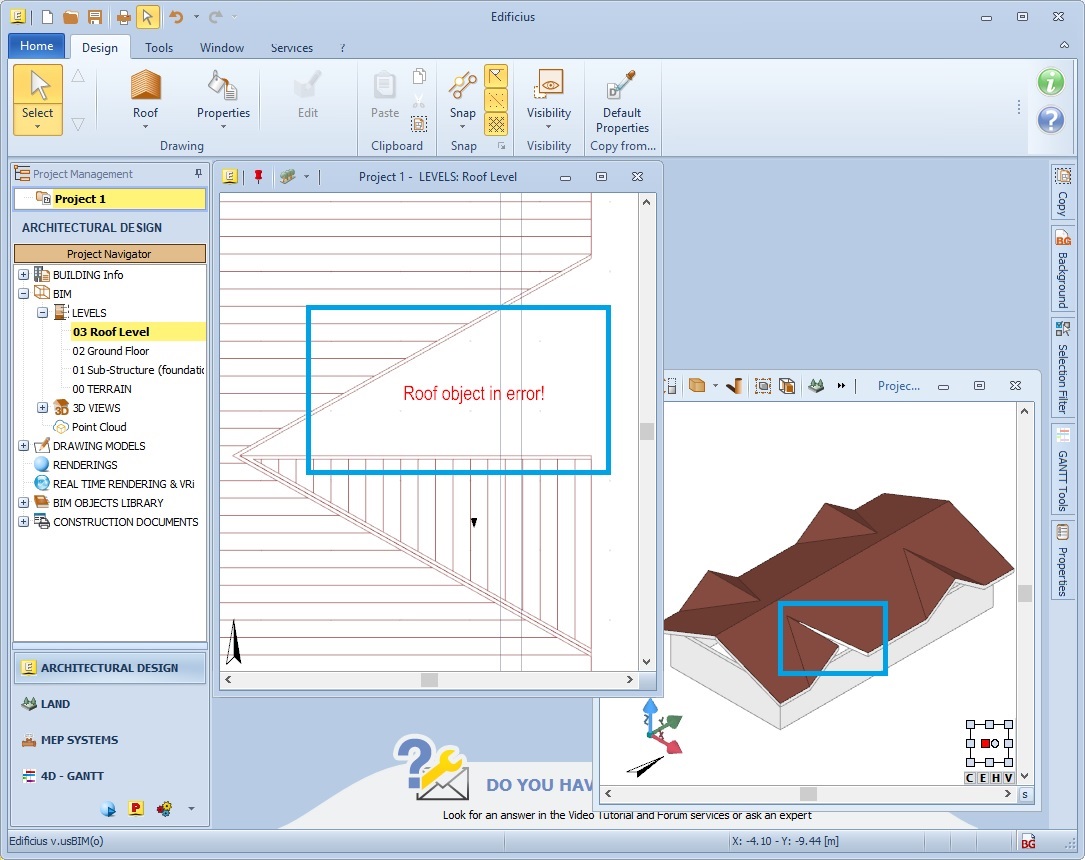
Task: Collapse the LEVELS tree node
Action: pos(42,313)
